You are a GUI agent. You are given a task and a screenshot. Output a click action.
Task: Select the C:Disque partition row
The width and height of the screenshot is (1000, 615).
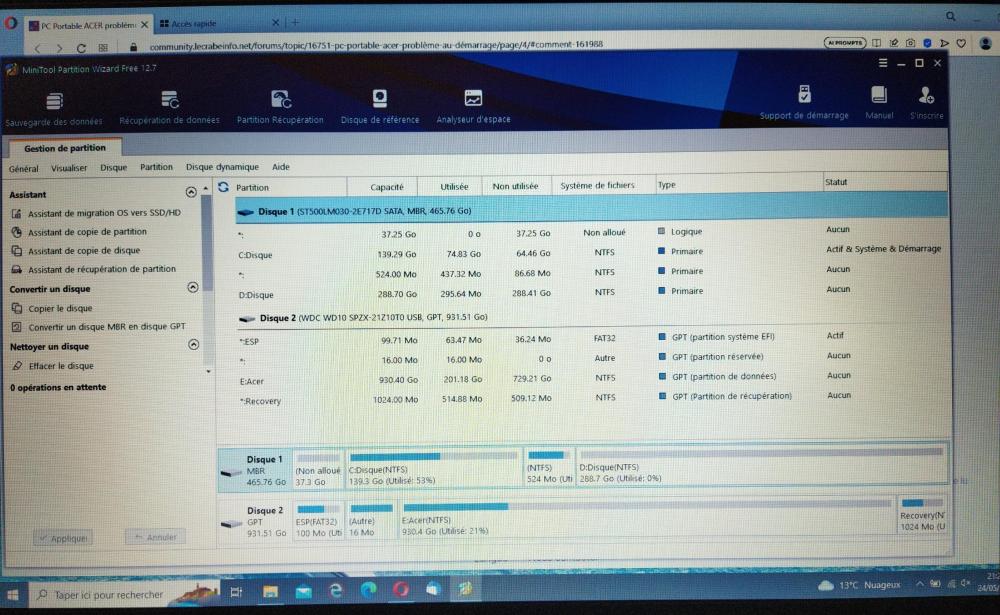tap(591, 253)
